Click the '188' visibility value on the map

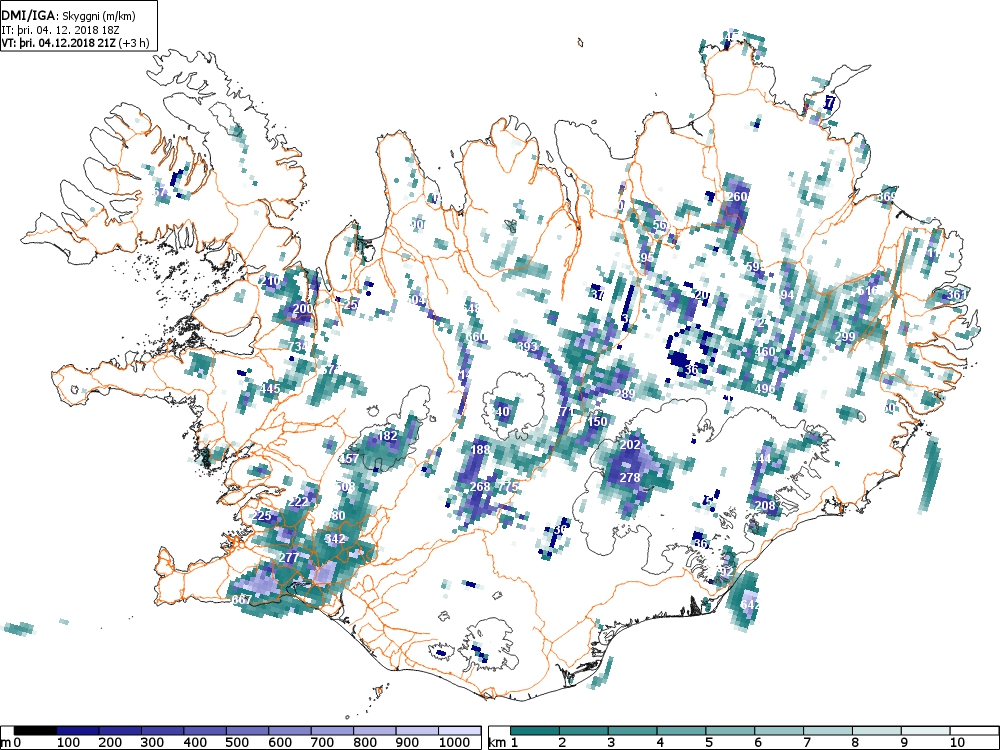click(x=480, y=450)
